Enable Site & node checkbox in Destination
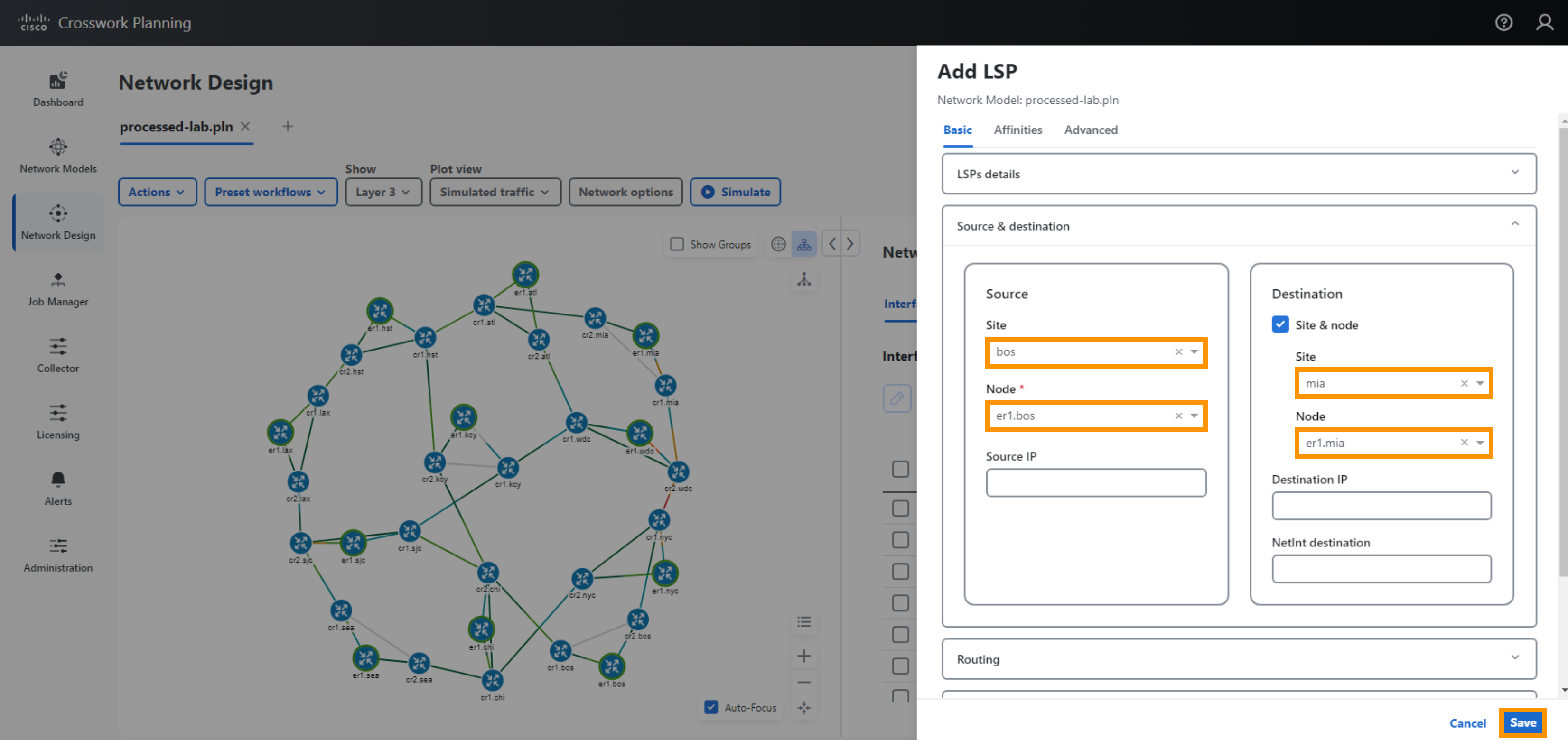 1281,324
